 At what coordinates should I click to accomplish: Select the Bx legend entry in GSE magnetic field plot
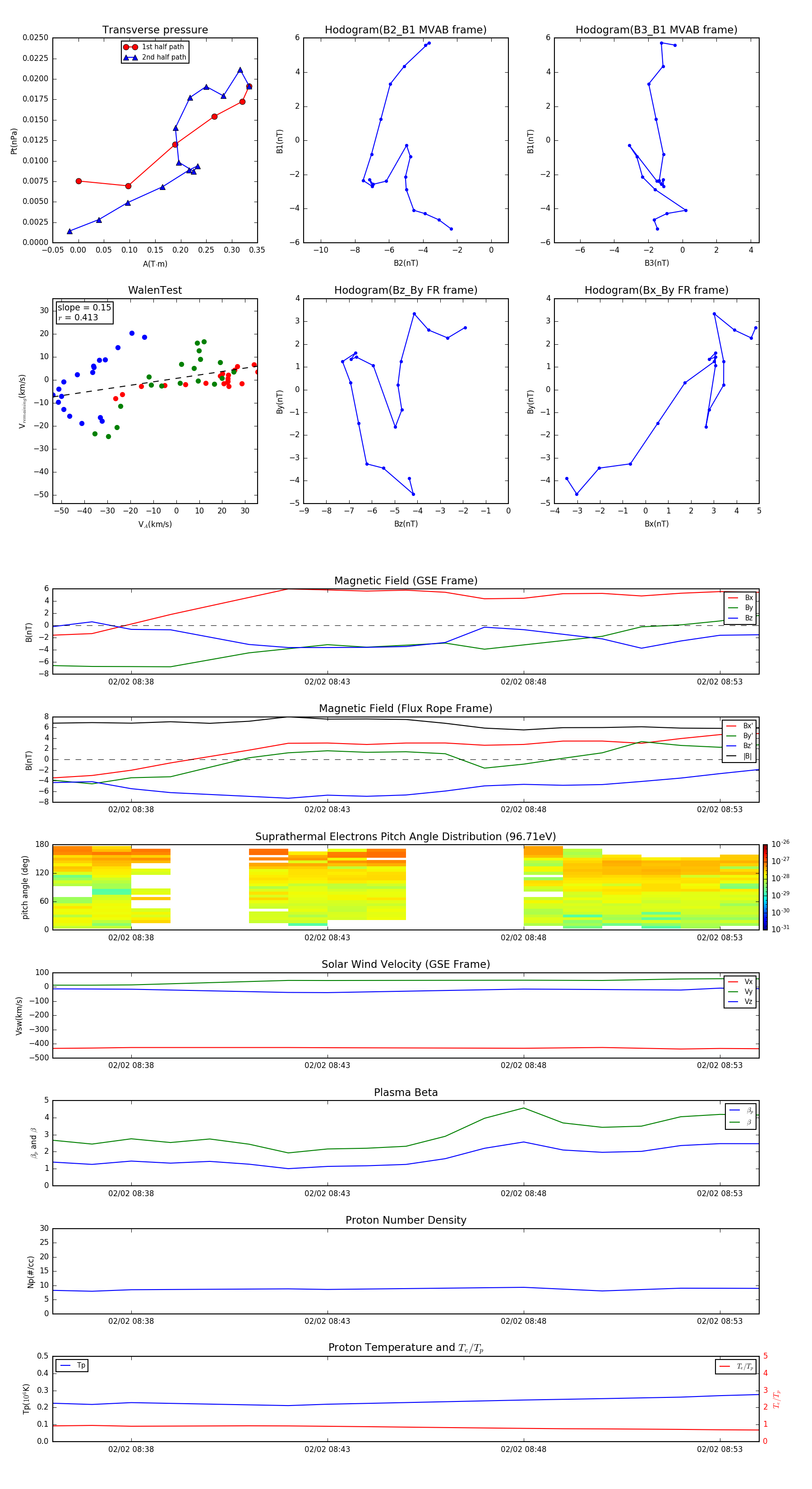click(740, 598)
